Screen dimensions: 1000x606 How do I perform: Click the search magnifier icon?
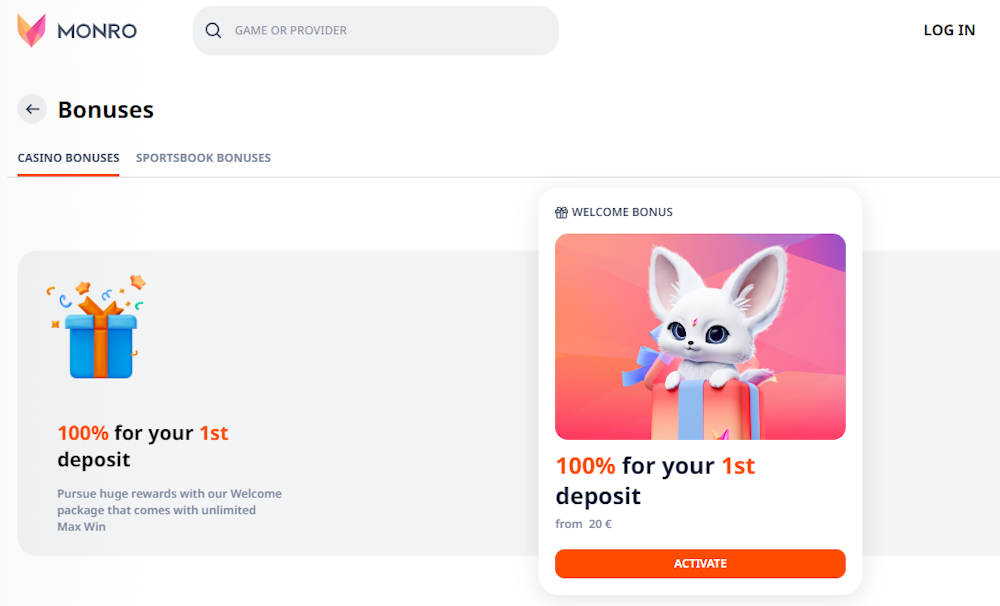[213, 30]
